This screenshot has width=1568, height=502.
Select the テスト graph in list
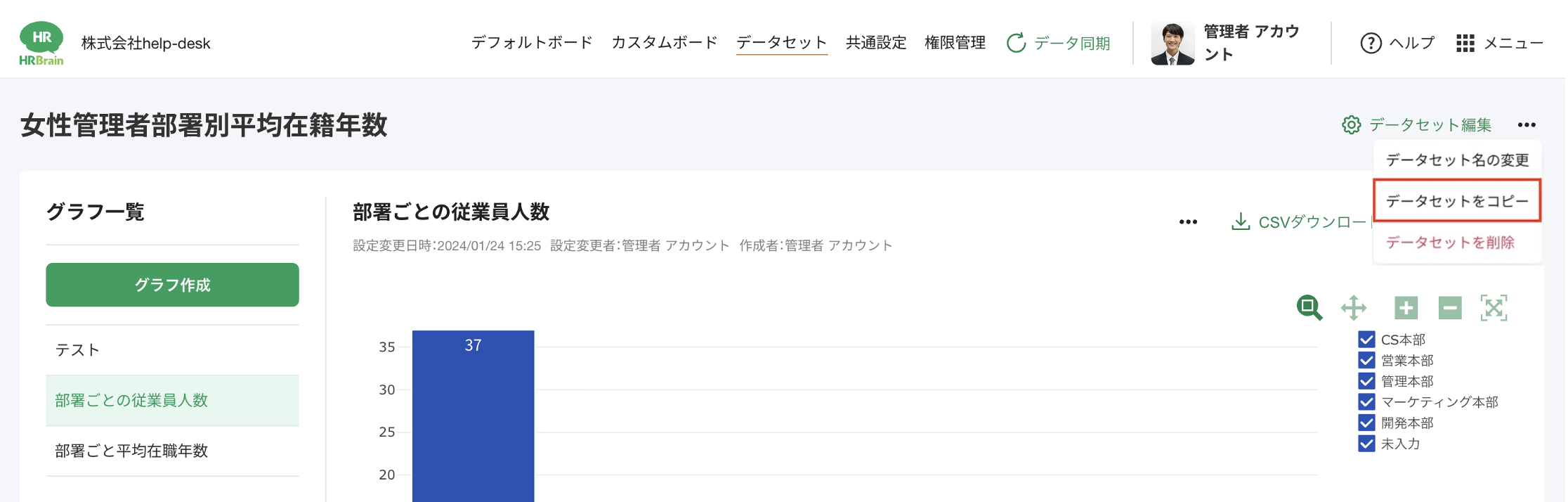coord(172,350)
